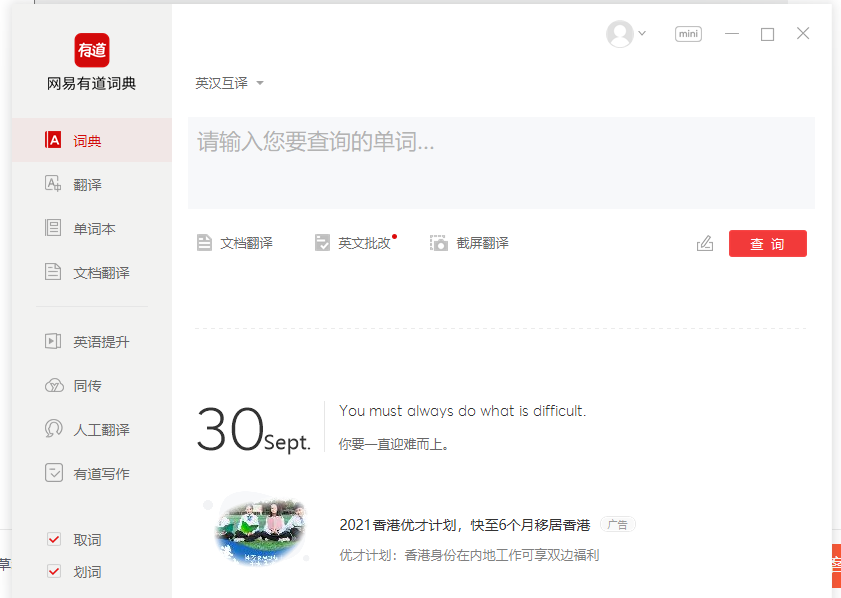The width and height of the screenshot is (841, 598).
Task: Toggle the 取词 checkbox
Action: pyautogui.click(x=54, y=539)
